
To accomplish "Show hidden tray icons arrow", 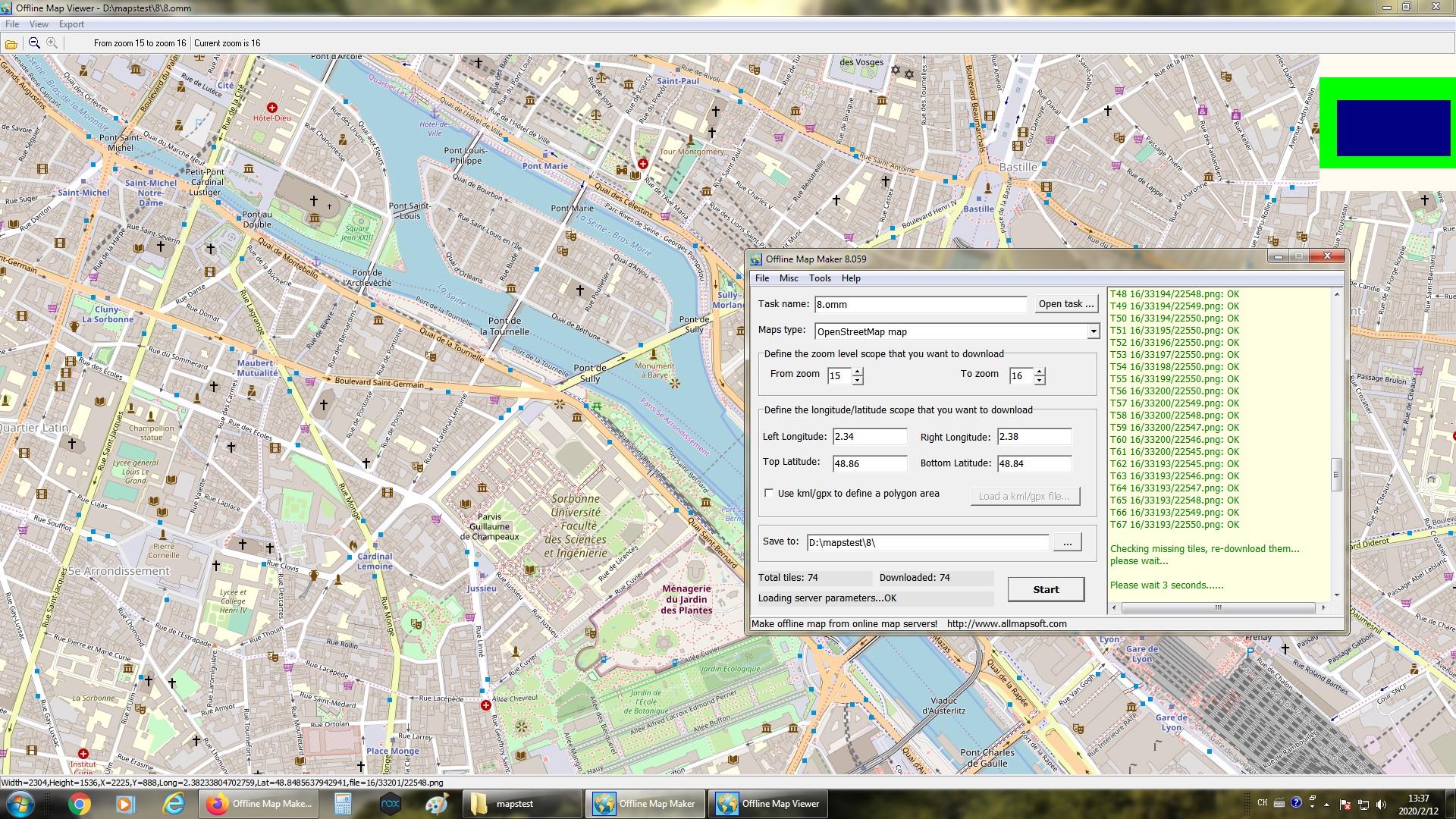I will (1326, 804).
